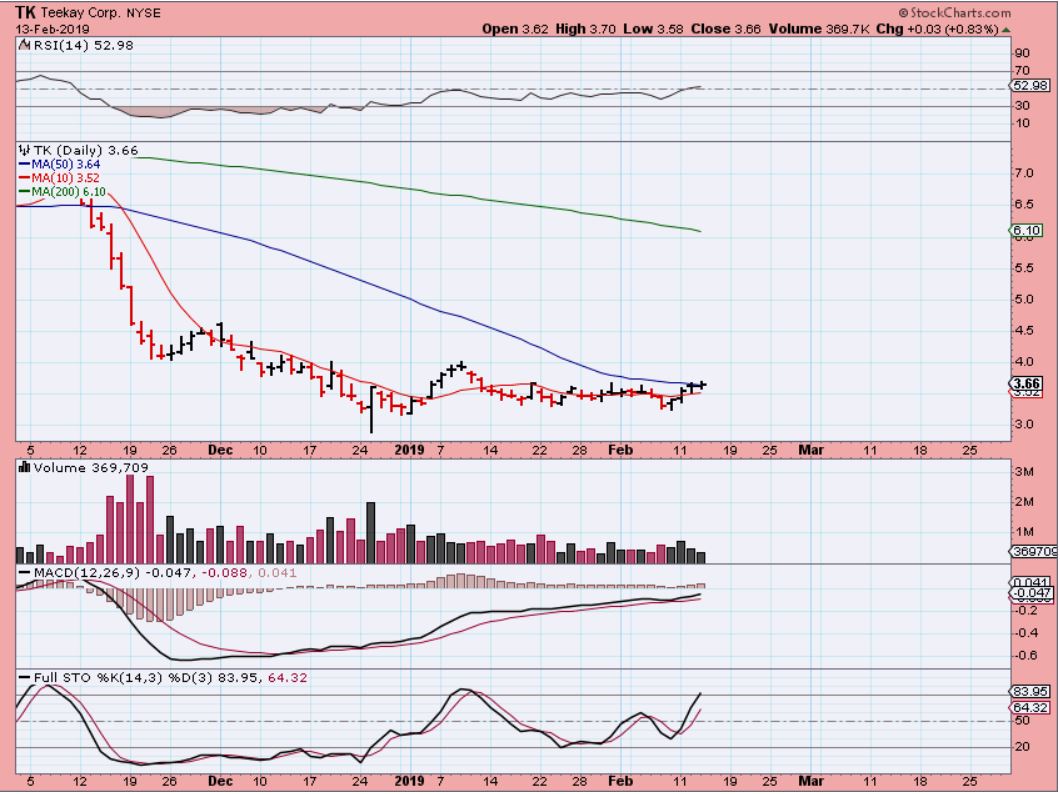Click the 83.95 stochastic %K value tag

click(x=1027, y=691)
